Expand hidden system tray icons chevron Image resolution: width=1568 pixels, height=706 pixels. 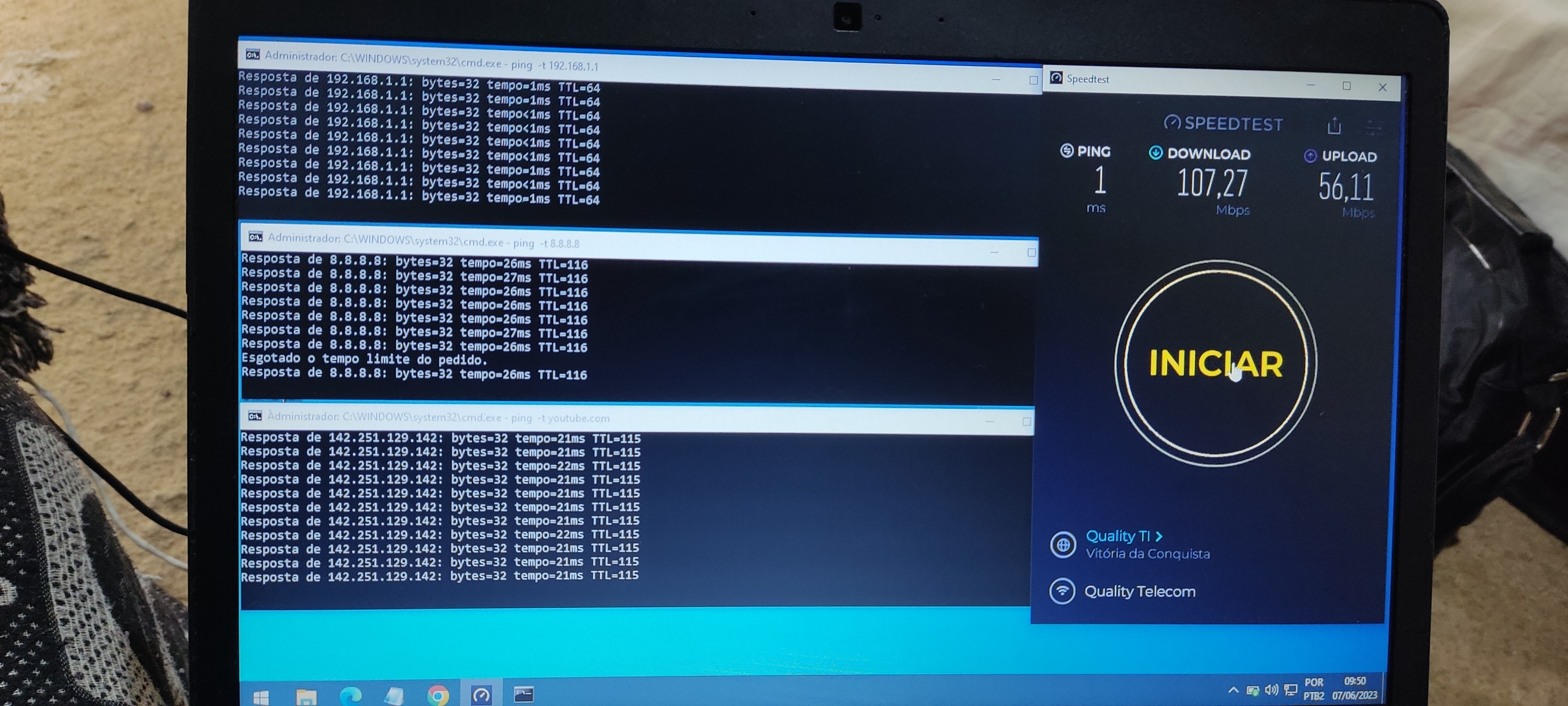(1233, 690)
